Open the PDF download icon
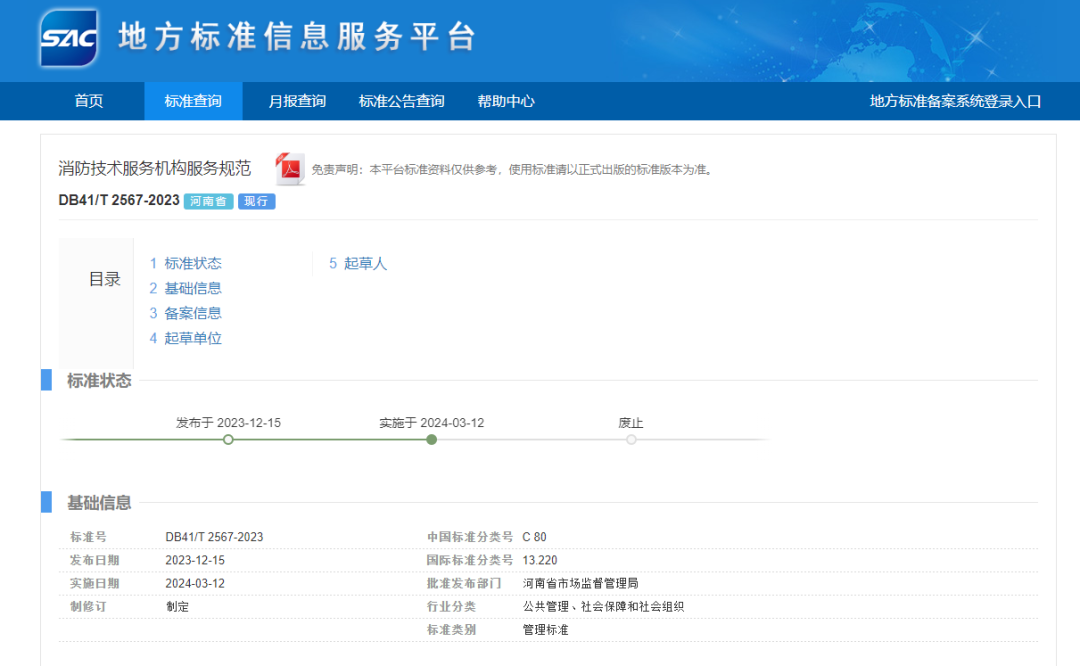This screenshot has width=1080, height=666. pyautogui.click(x=291, y=168)
